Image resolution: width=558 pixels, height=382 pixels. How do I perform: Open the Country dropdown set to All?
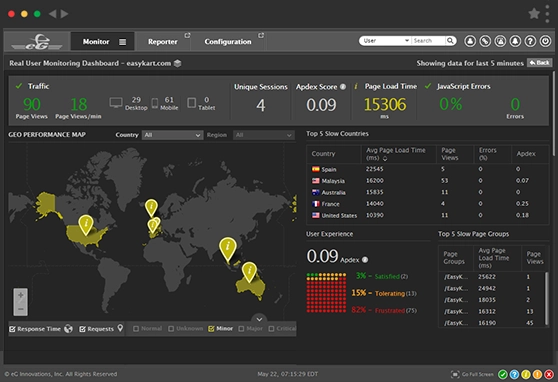click(172, 135)
